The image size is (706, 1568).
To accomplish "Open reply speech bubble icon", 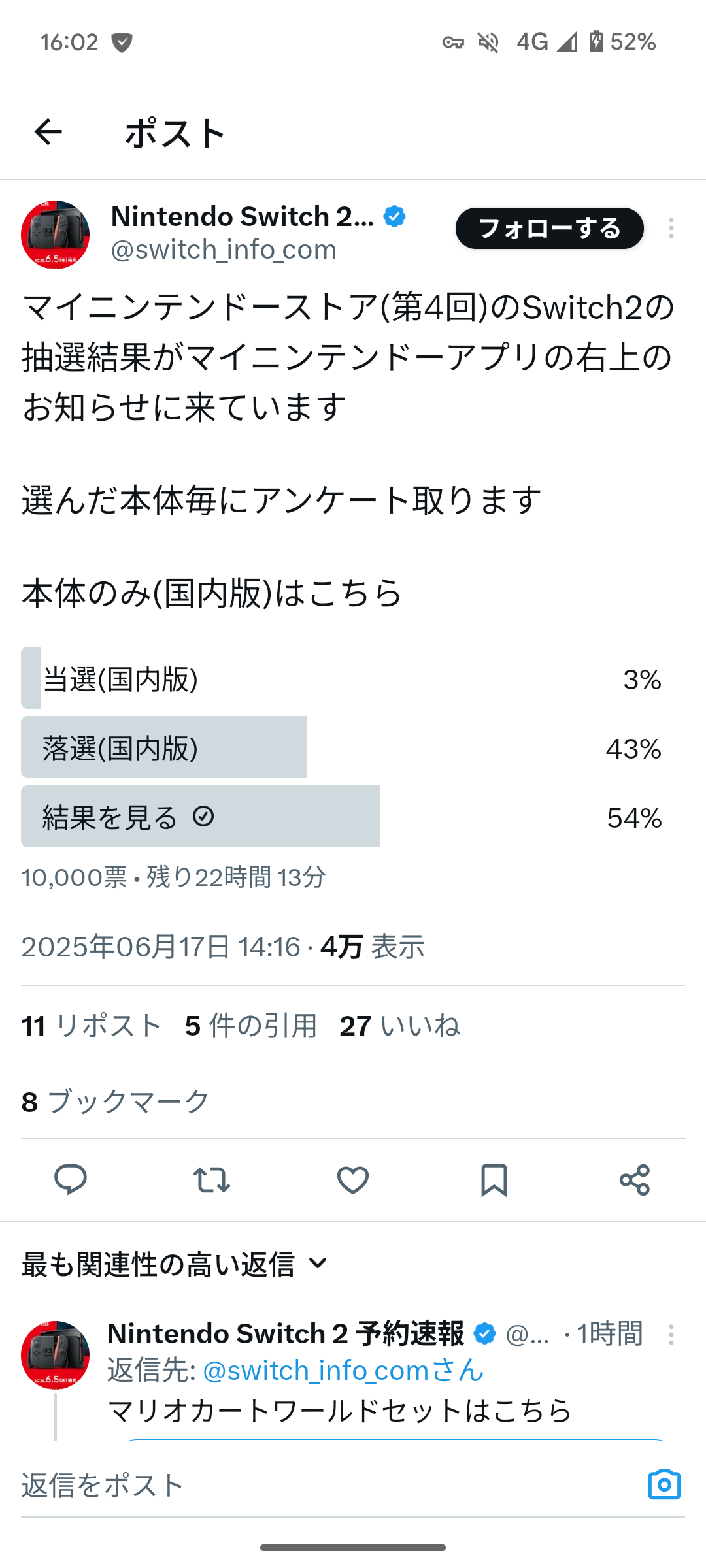I will pyautogui.click(x=71, y=1180).
